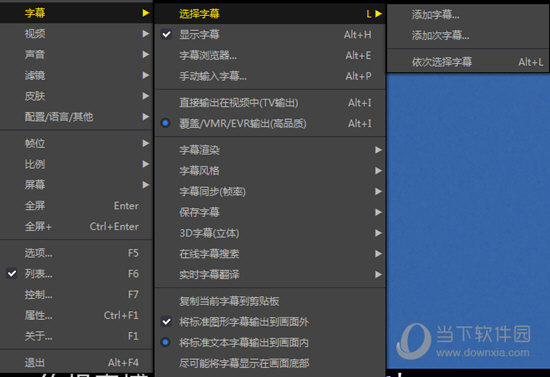This screenshot has width=550, height=377.
Task: Open 配置/语言/其他 submenu
Action: tap(76, 116)
